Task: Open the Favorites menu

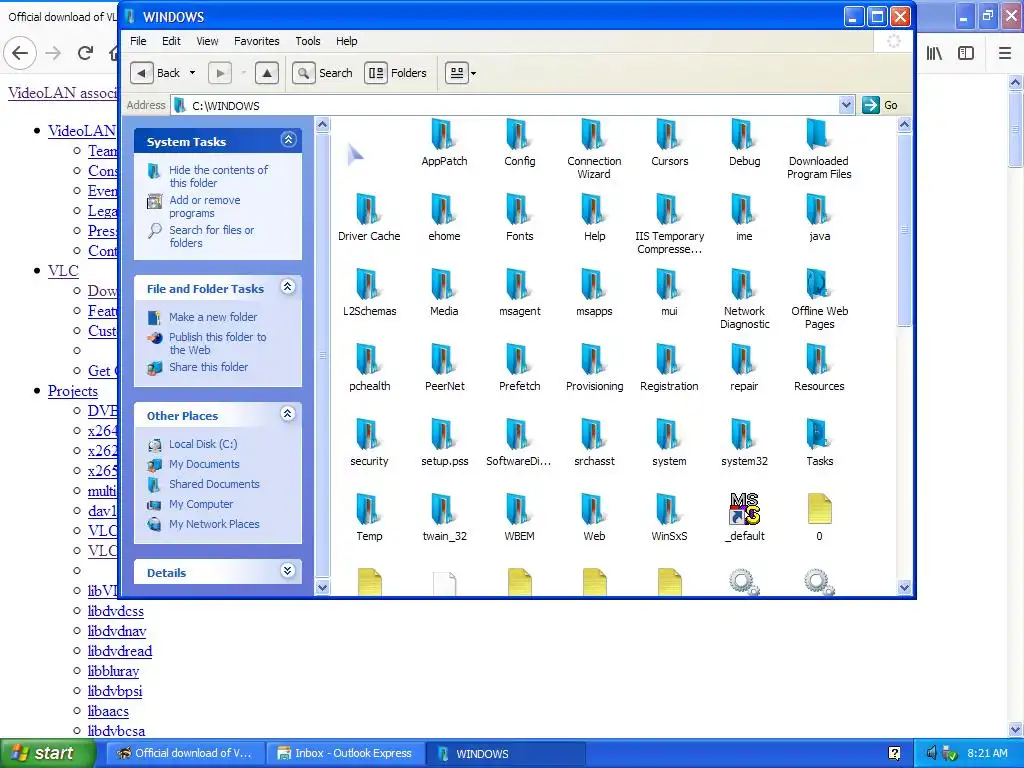Action: pos(257,41)
